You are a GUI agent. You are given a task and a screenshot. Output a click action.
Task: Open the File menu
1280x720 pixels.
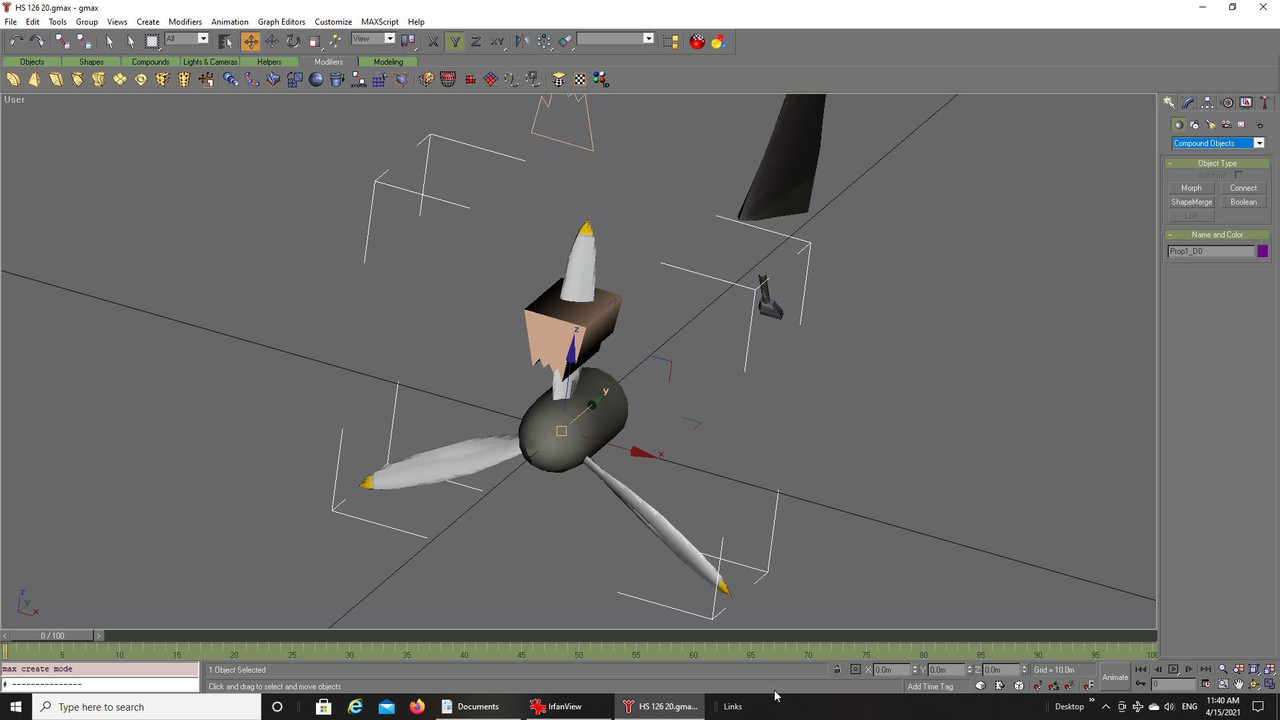[10, 21]
